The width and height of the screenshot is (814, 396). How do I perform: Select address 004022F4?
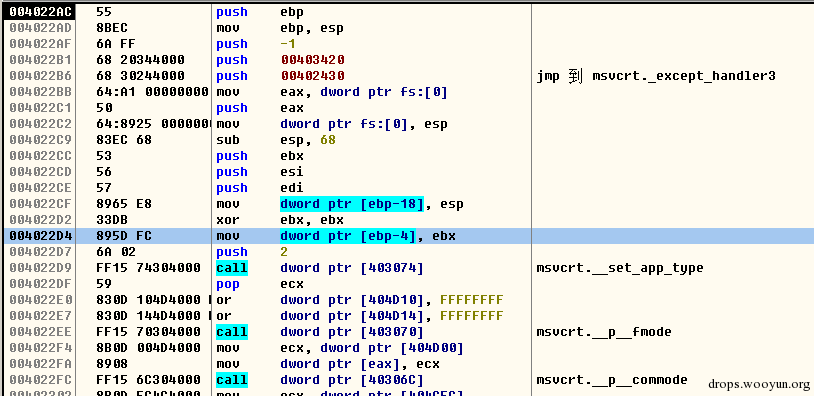[x=40, y=348]
